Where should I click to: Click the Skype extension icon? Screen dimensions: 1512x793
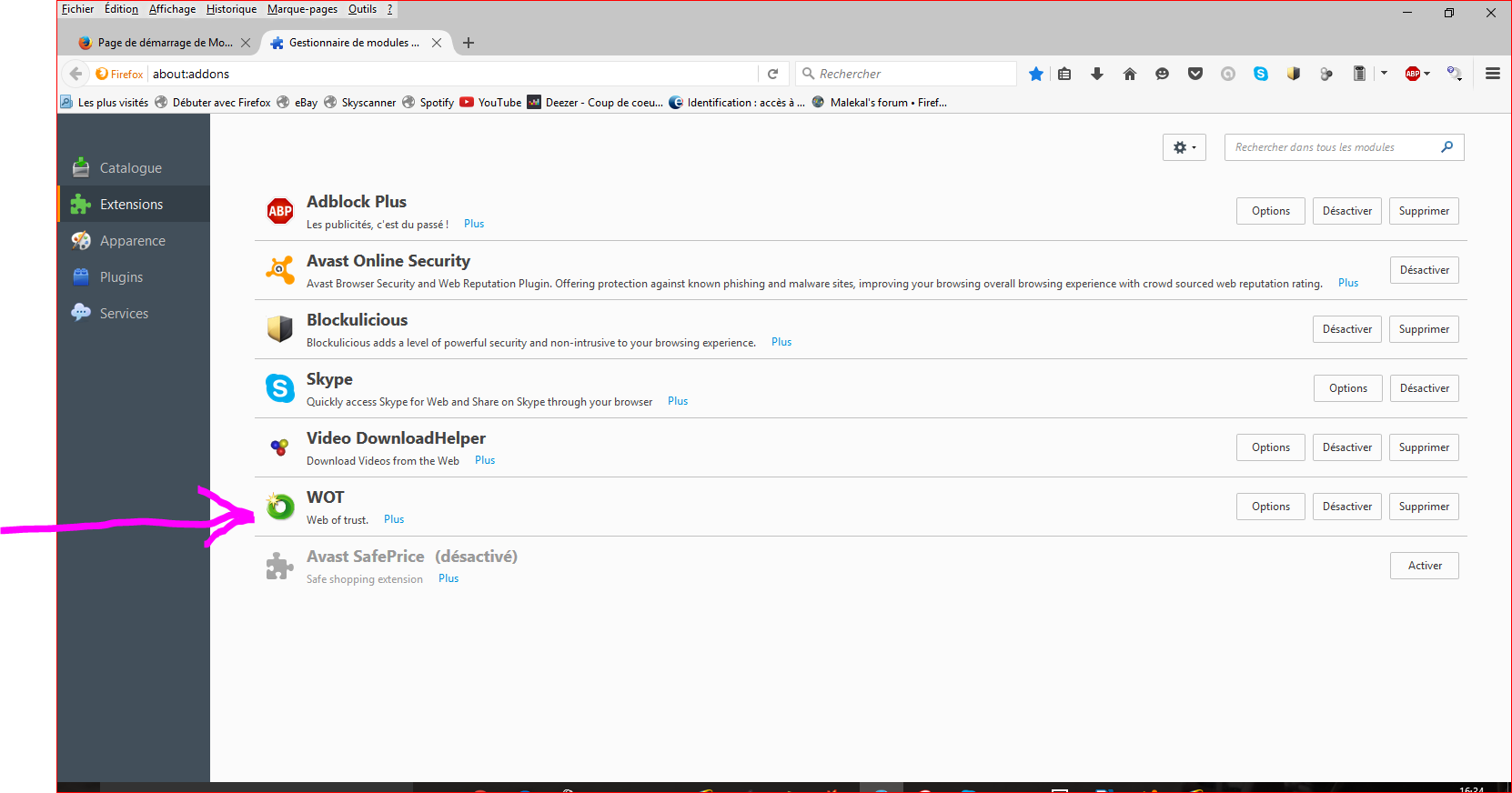point(280,388)
